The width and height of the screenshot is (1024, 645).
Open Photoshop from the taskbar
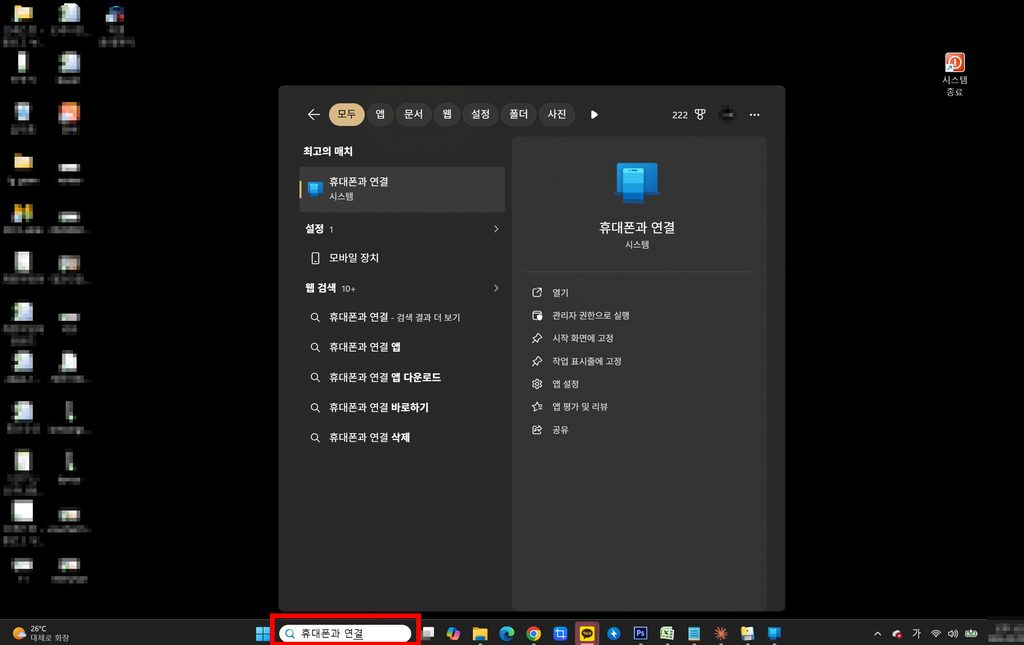pos(640,633)
